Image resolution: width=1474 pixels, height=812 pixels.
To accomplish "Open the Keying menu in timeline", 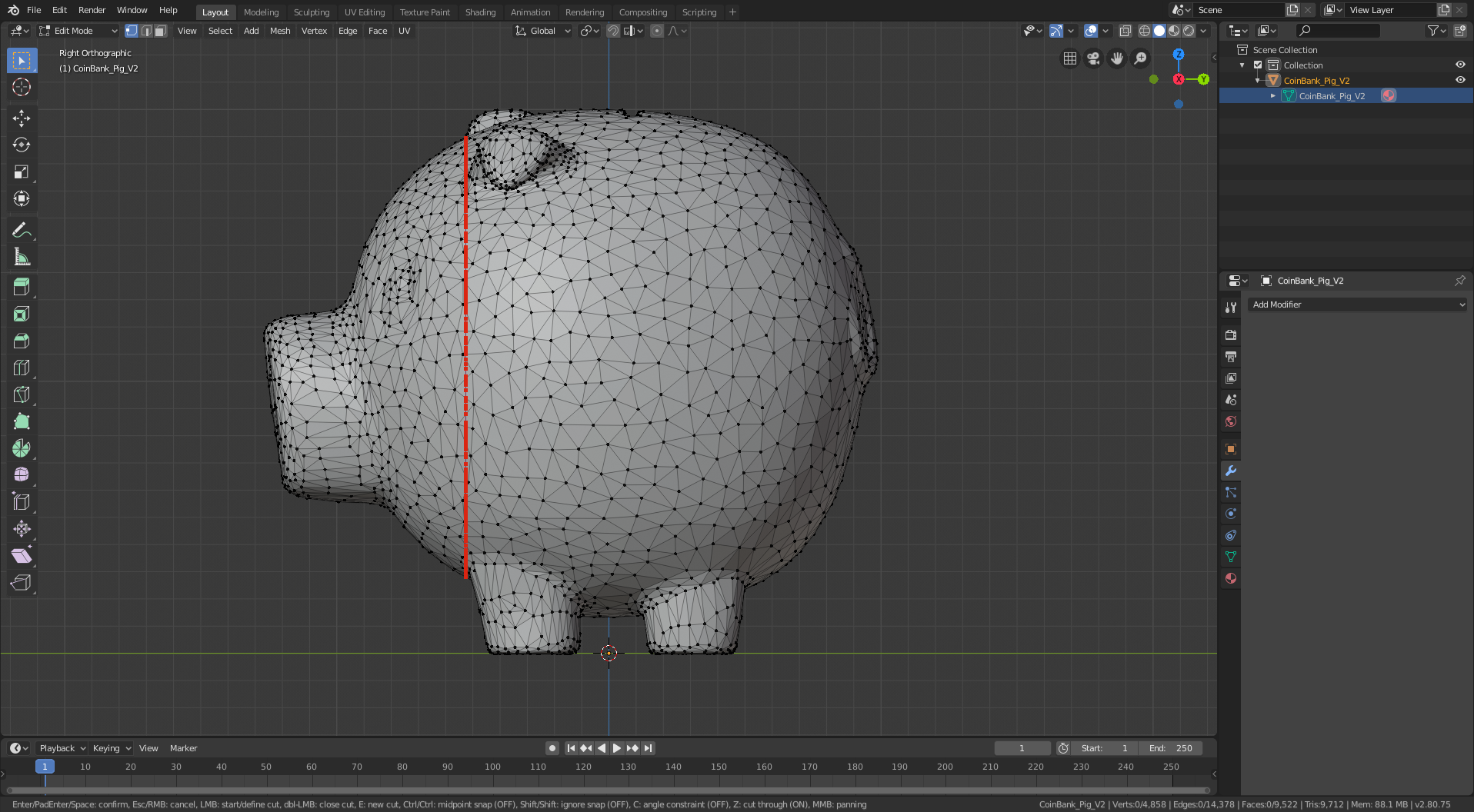I will click(x=112, y=748).
